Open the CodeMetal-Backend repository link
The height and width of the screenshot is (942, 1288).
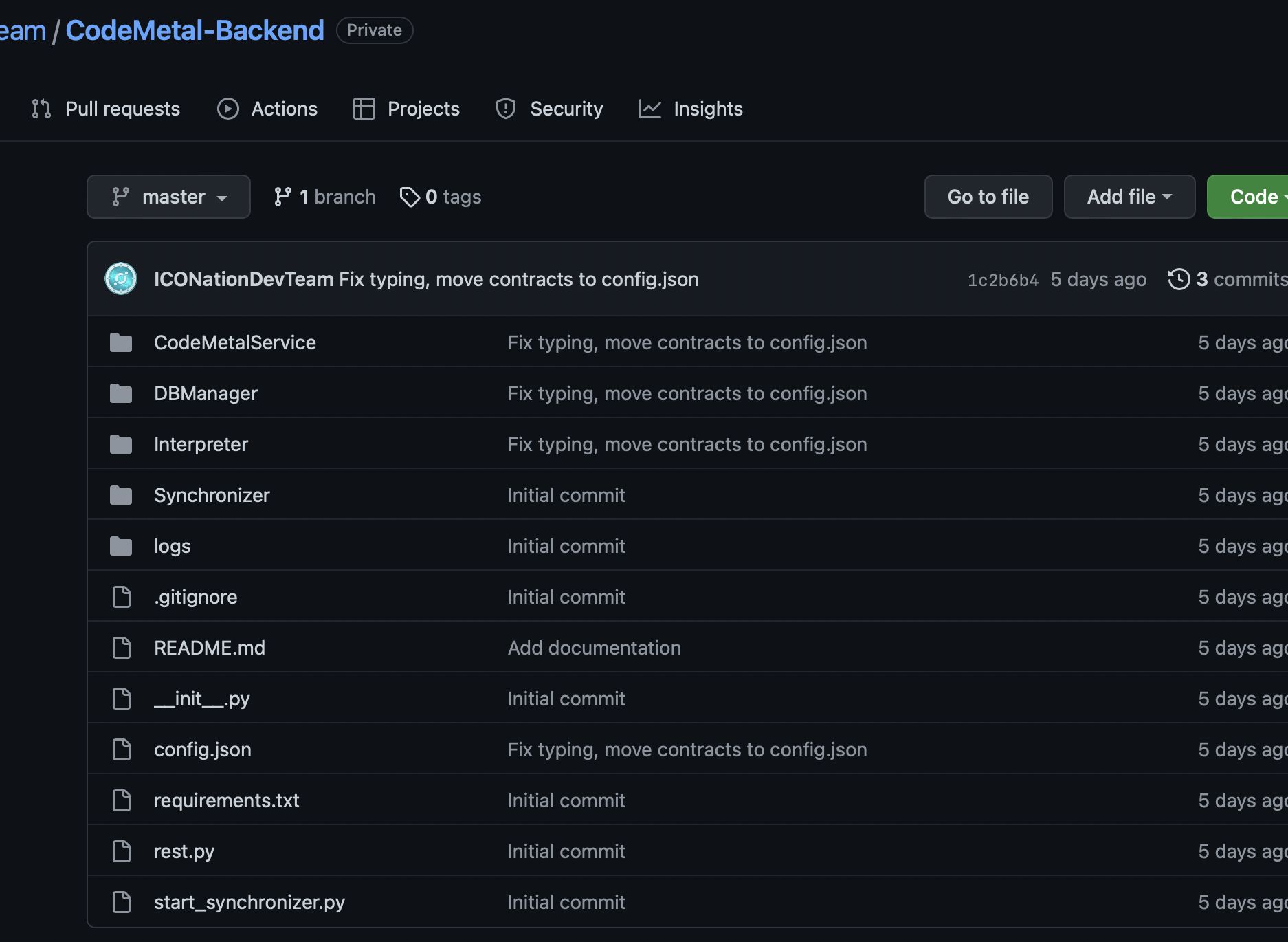point(195,30)
